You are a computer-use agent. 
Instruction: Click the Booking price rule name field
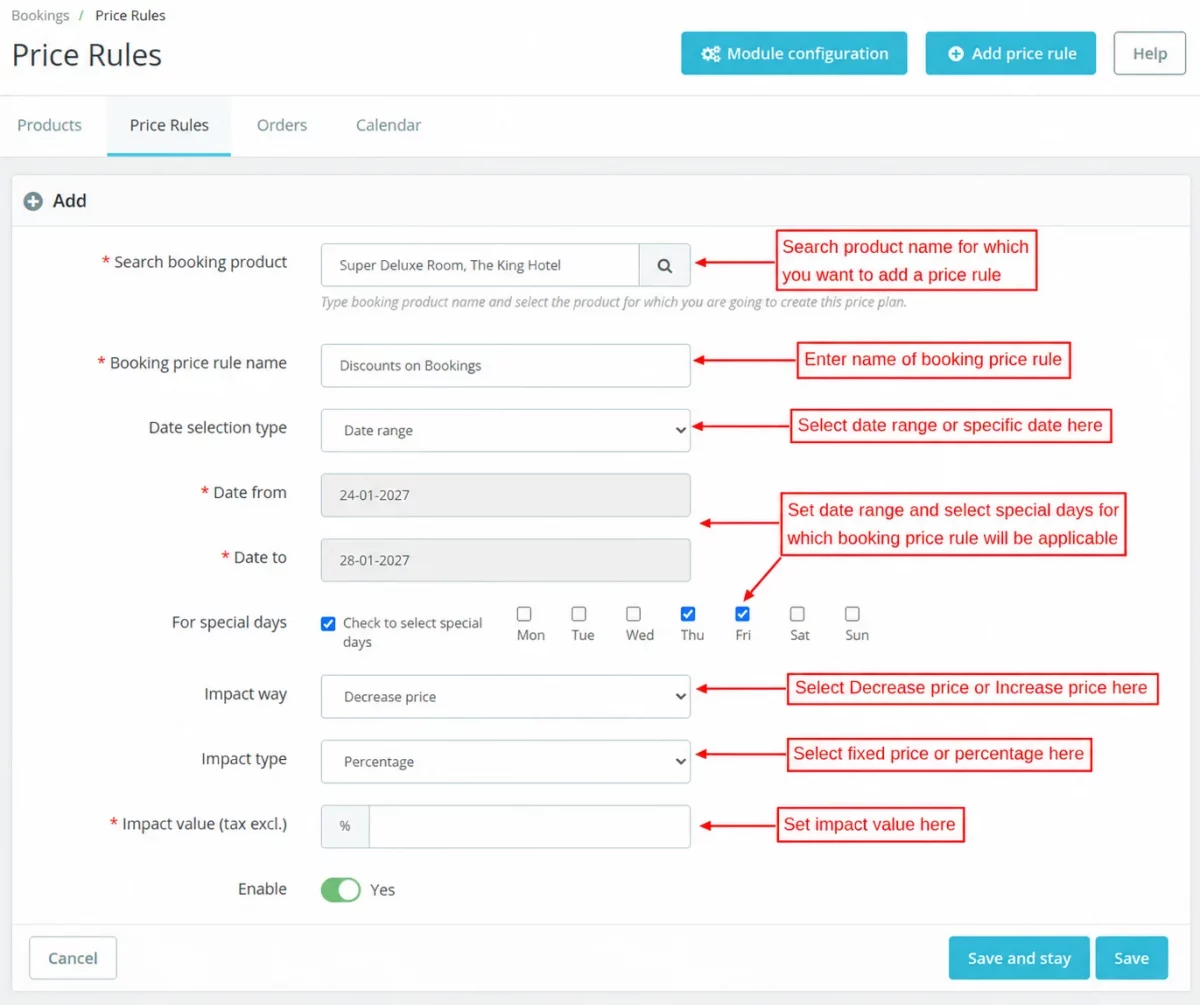tap(506, 366)
